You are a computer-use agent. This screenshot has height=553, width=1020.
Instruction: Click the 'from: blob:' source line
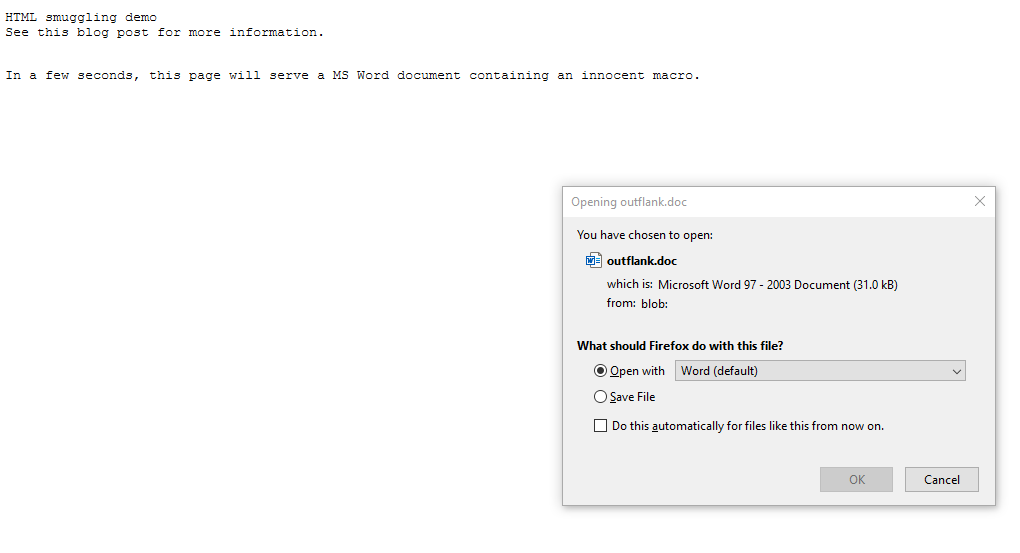coord(637,304)
